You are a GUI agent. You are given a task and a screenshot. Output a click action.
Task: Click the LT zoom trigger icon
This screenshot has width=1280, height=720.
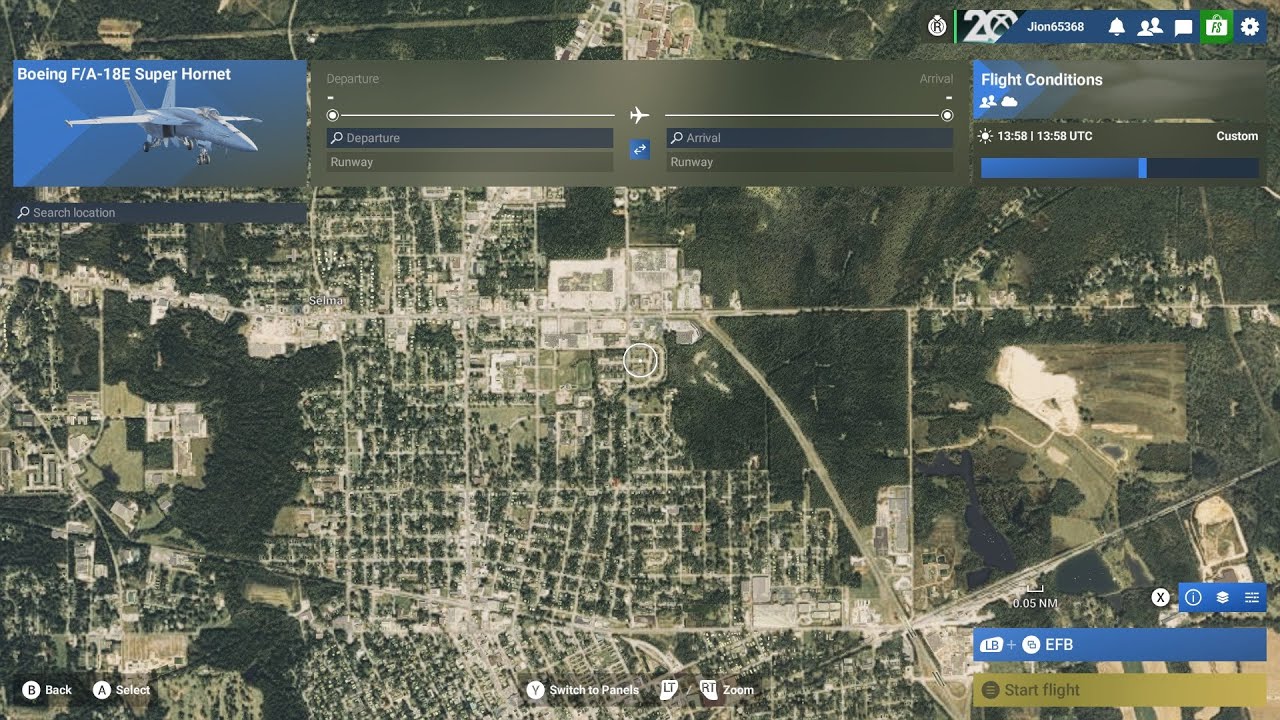[670, 689]
